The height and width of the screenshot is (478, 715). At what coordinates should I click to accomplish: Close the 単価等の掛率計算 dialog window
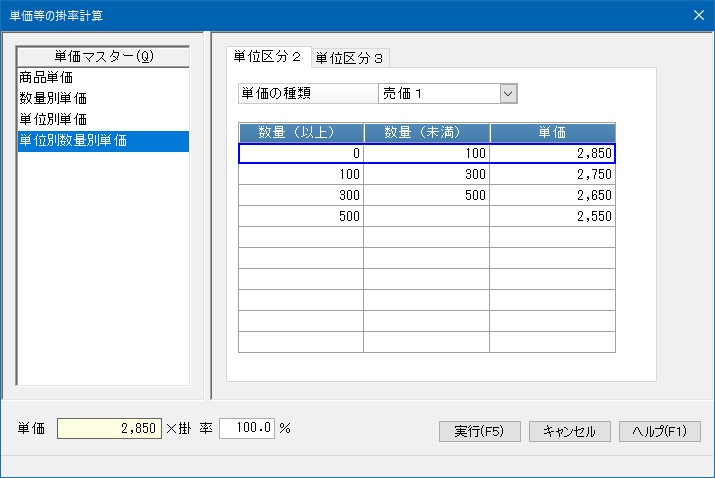tap(698, 15)
